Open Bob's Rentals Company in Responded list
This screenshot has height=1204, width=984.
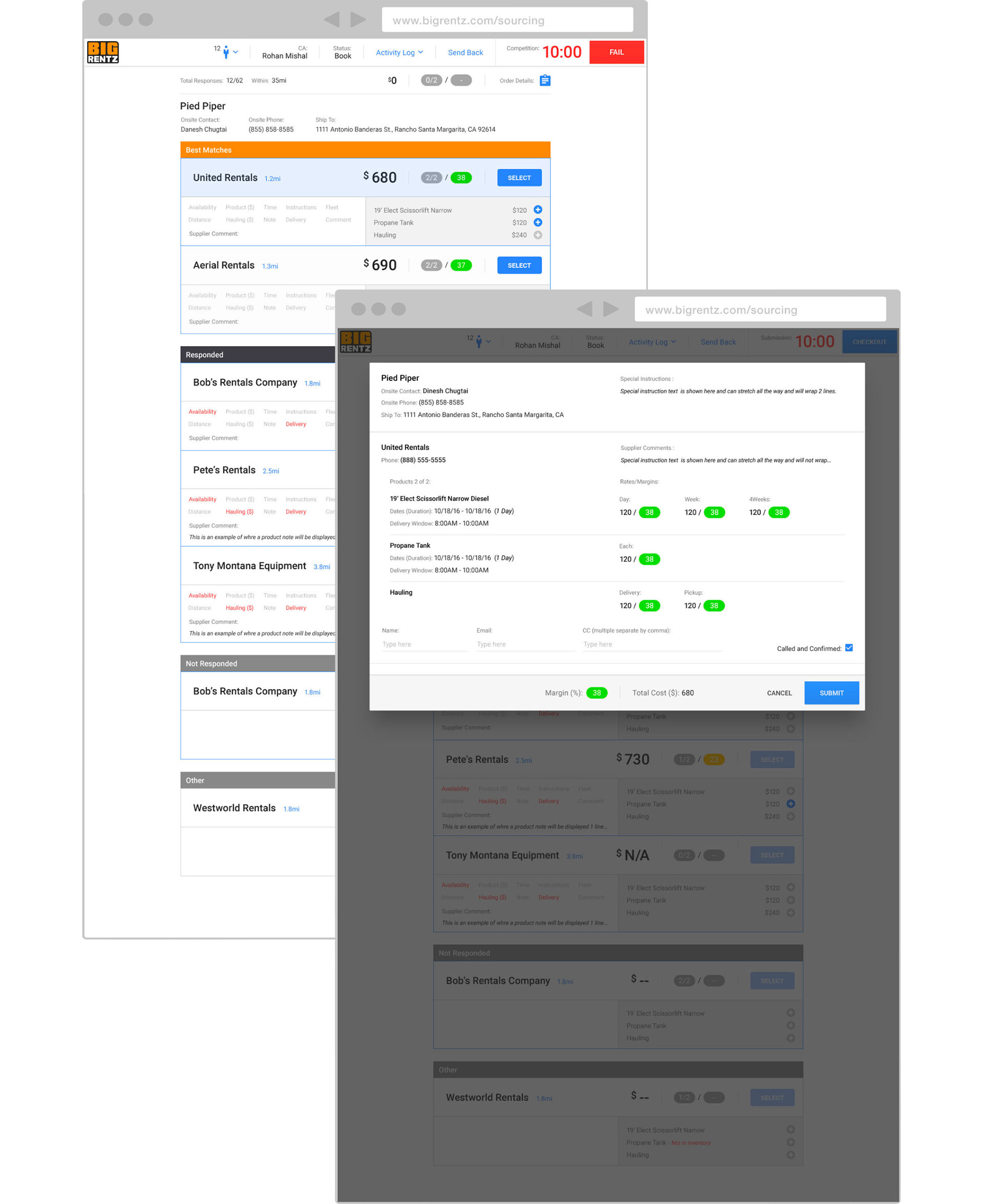[258, 383]
